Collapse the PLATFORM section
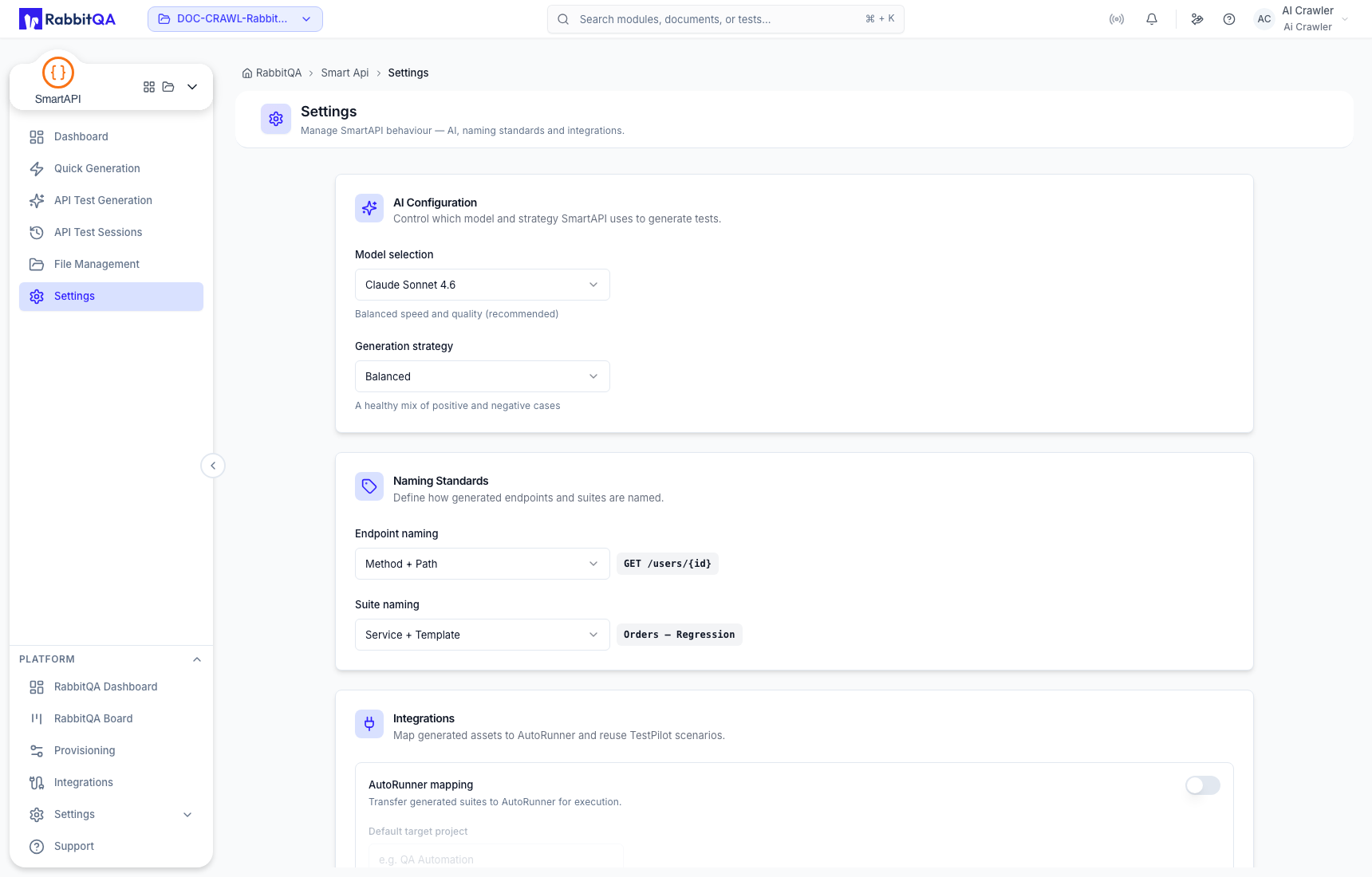This screenshot has width=1372, height=877. coord(197,659)
